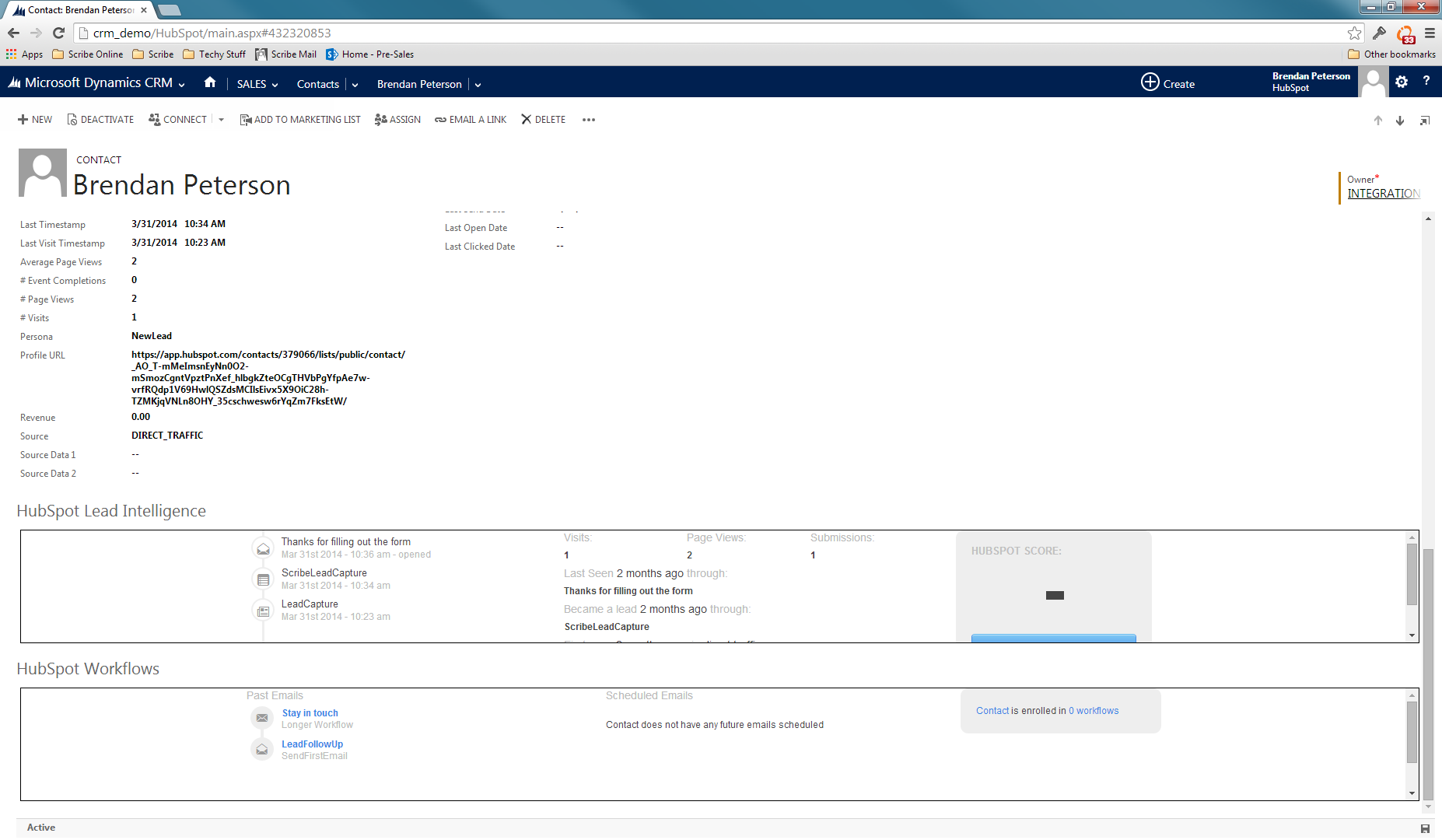The image size is (1442, 840).
Task: Open Scribe Mail bookmark
Action: (285, 54)
